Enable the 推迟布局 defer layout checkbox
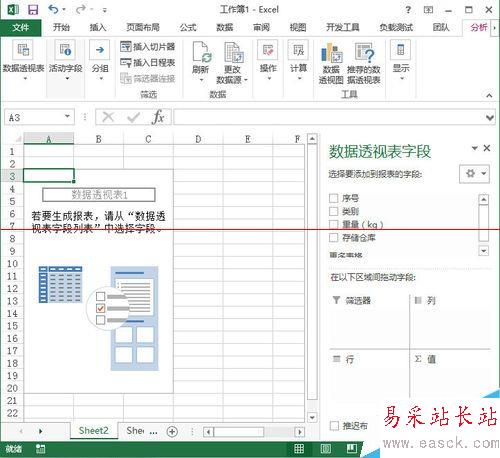This screenshot has width=500, height=458. tap(334, 426)
